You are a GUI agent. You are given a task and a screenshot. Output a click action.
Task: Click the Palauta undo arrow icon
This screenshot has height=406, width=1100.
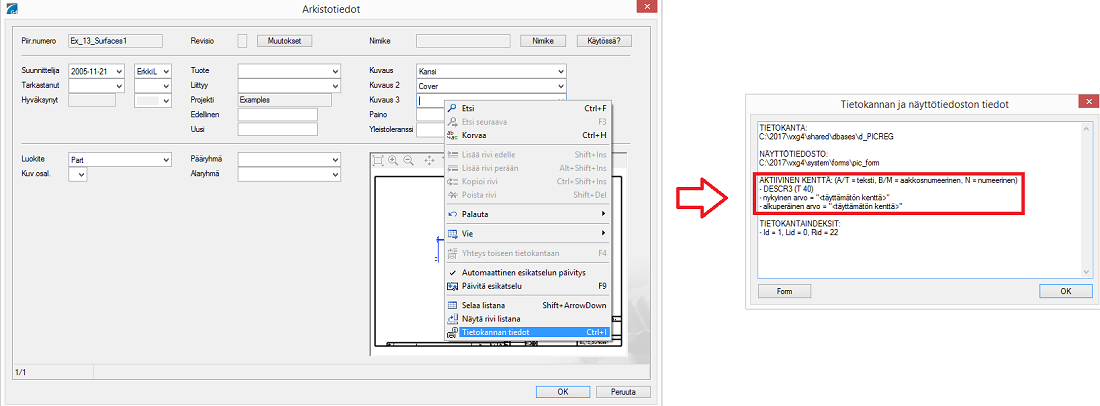pos(452,213)
